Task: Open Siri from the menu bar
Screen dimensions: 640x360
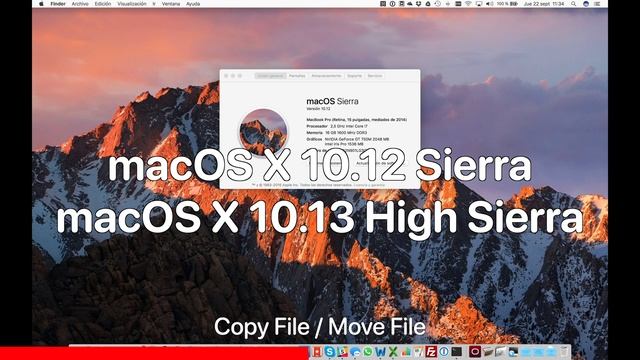Action: coord(586,4)
